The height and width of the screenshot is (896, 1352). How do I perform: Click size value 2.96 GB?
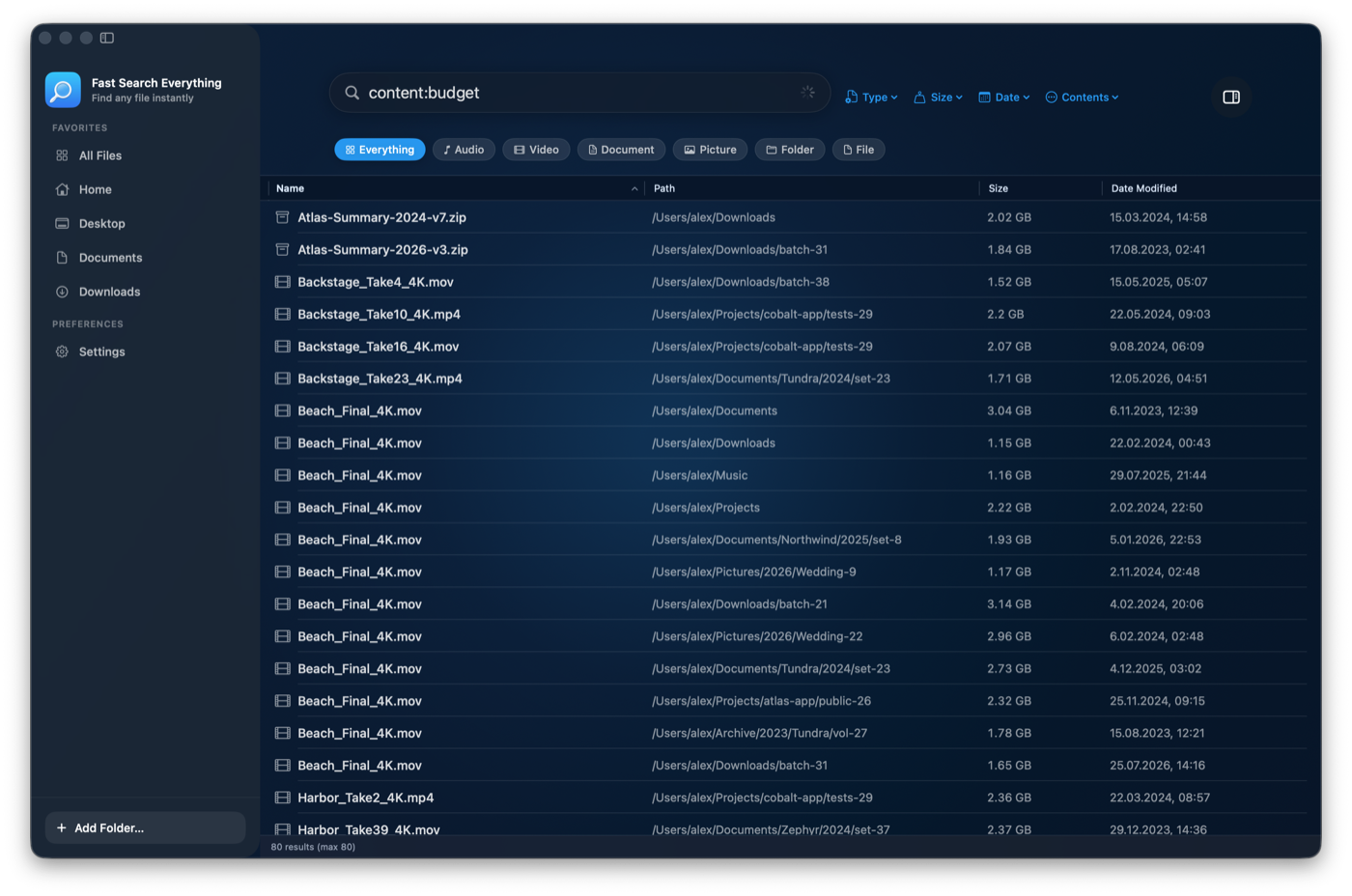pyautogui.click(x=1009, y=636)
